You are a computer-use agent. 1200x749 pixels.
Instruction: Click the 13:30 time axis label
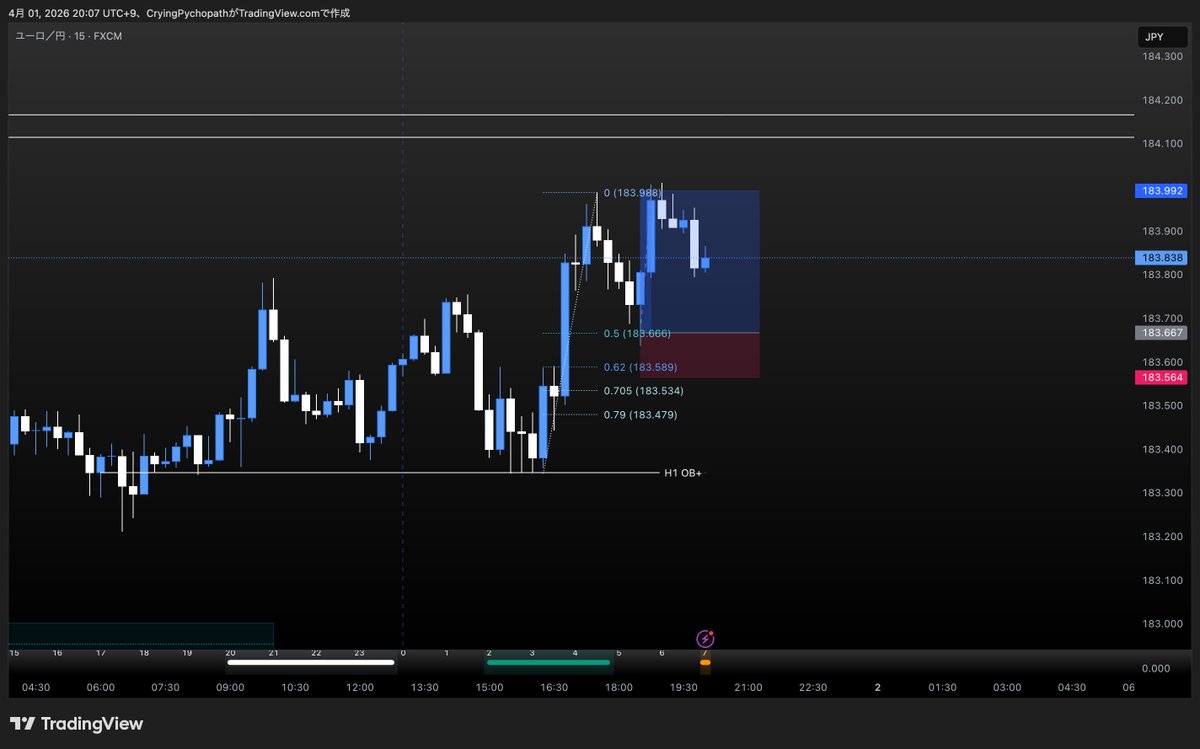click(425, 687)
